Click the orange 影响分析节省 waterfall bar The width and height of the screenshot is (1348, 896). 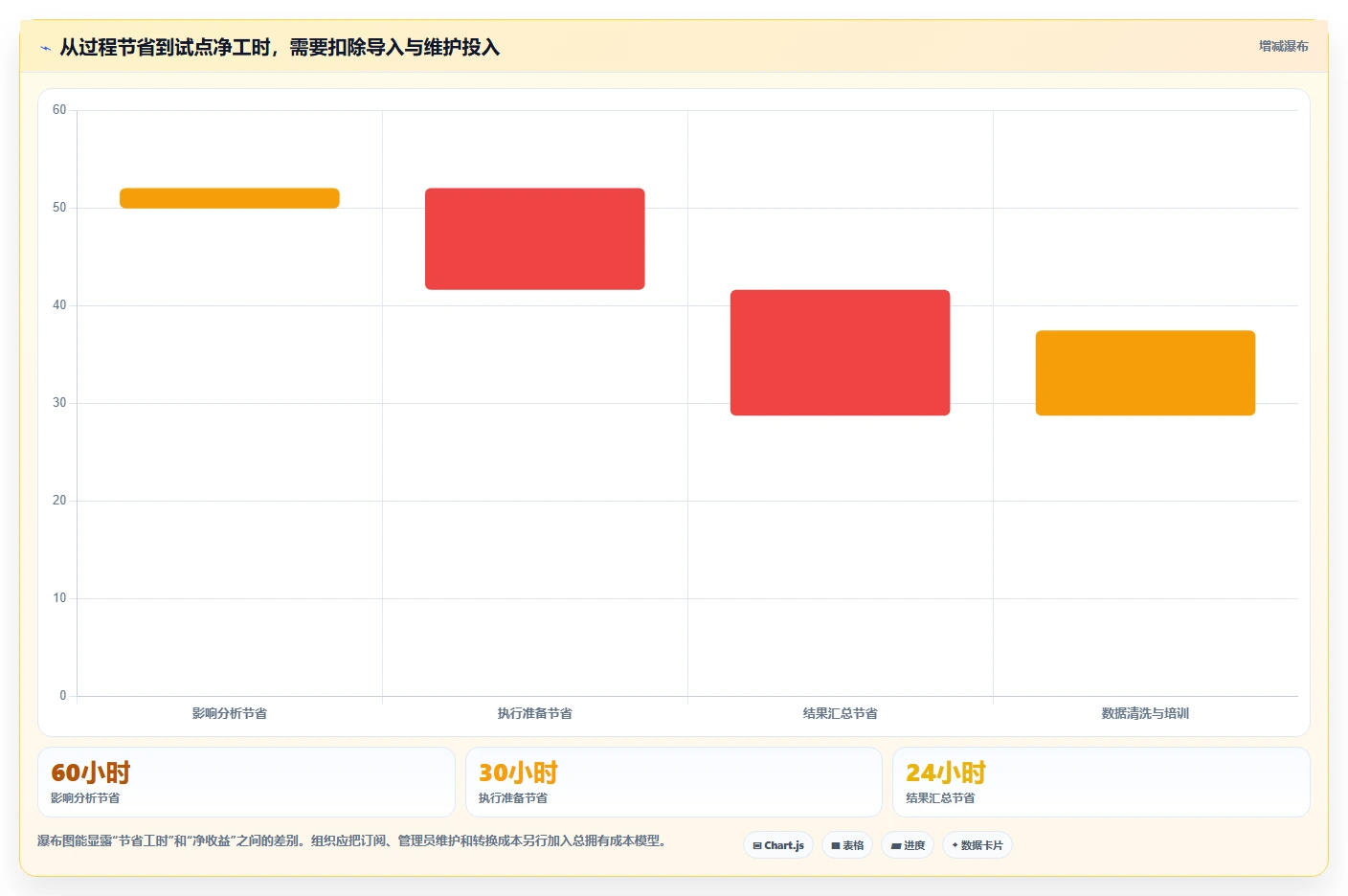point(230,198)
